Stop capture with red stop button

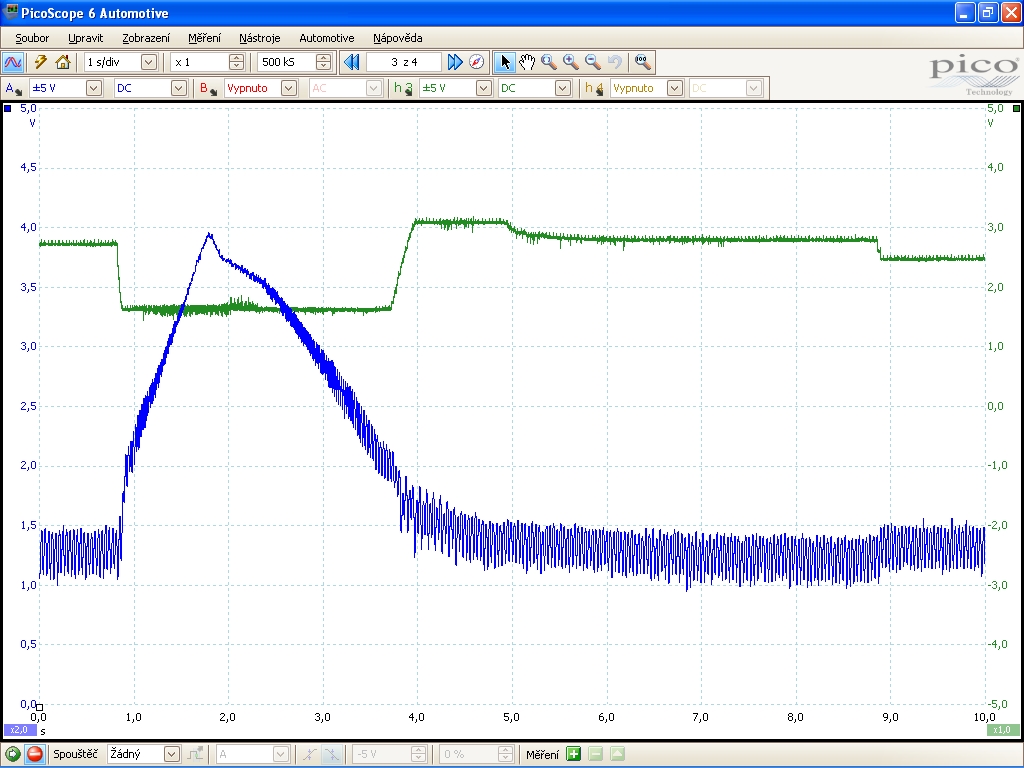[x=34, y=754]
